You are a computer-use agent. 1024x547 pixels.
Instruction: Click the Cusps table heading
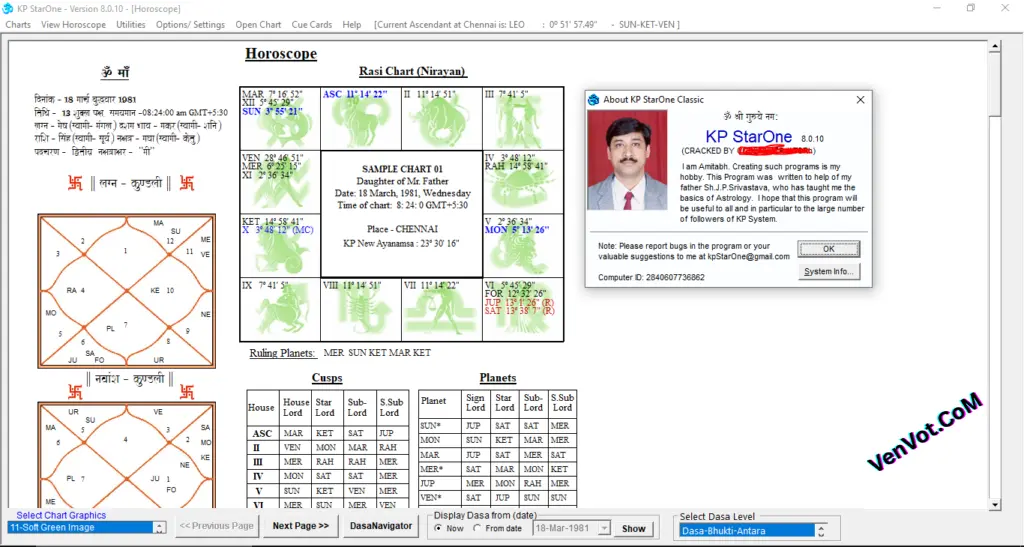327,378
